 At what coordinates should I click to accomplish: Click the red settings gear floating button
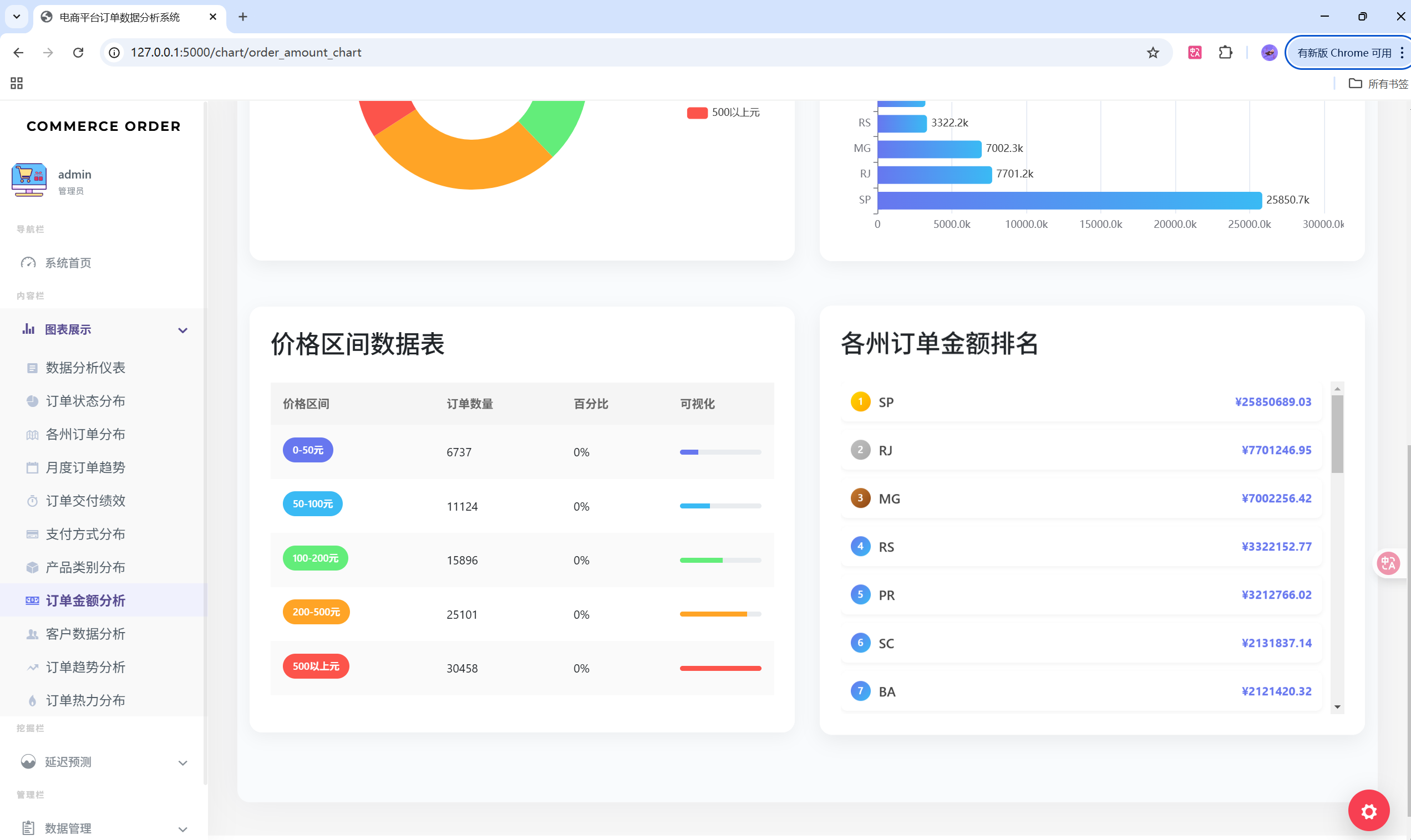pyautogui.click(x=1368, y=811)
